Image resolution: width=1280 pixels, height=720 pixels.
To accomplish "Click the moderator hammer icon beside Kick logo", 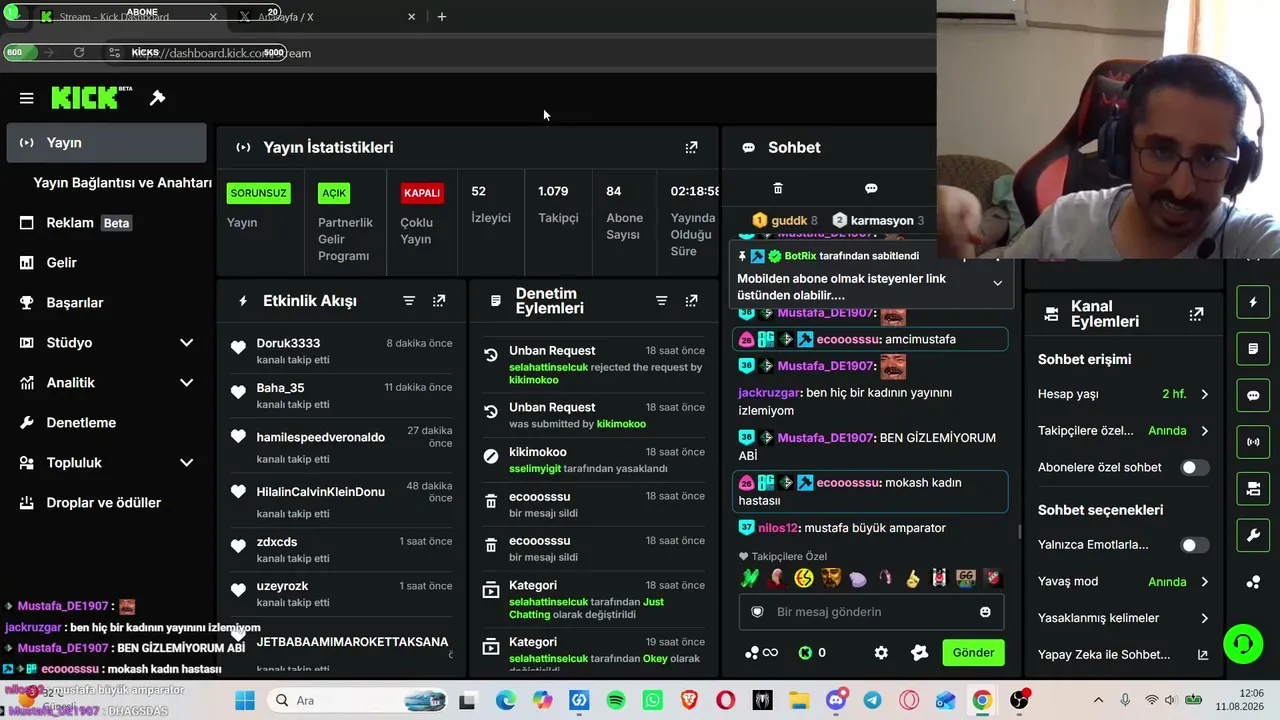I will (157, 98).
